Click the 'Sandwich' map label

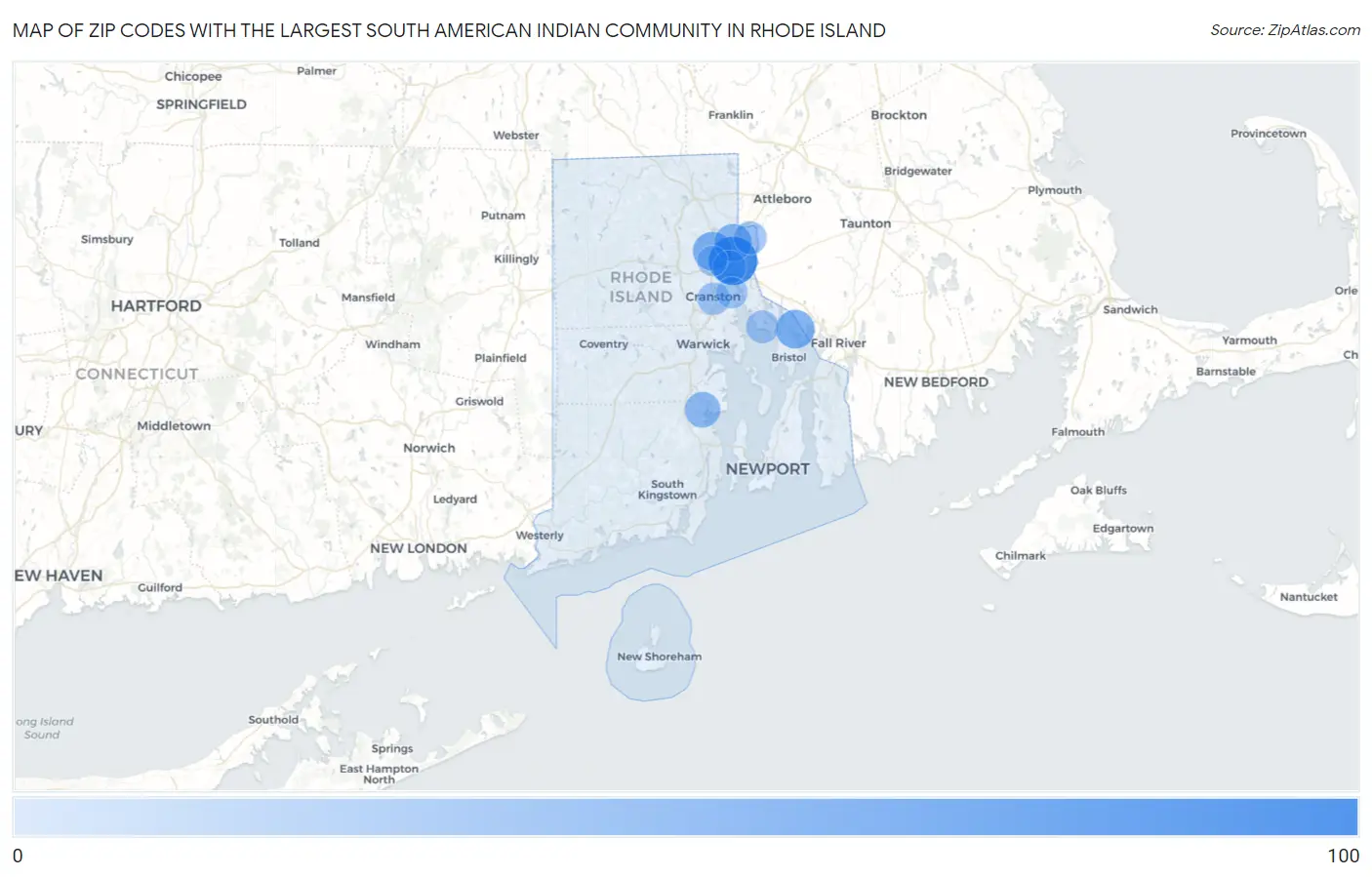click(x=1130, y=310)
